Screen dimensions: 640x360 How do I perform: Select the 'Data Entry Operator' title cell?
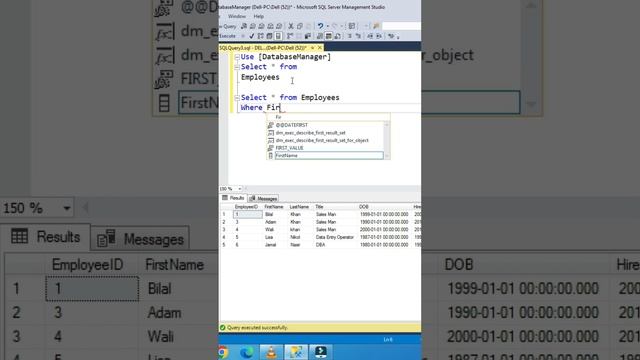click(x=335, y=237)
